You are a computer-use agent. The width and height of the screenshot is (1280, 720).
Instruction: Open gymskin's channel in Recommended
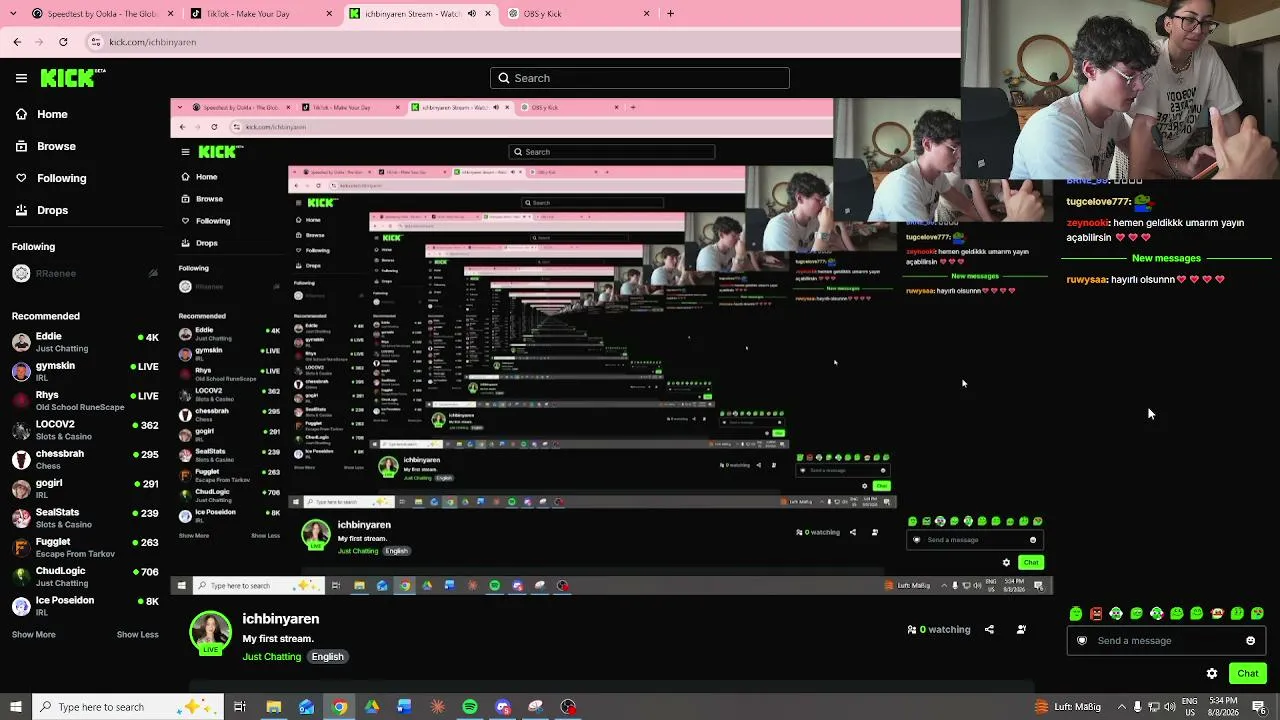click(86, 371)
